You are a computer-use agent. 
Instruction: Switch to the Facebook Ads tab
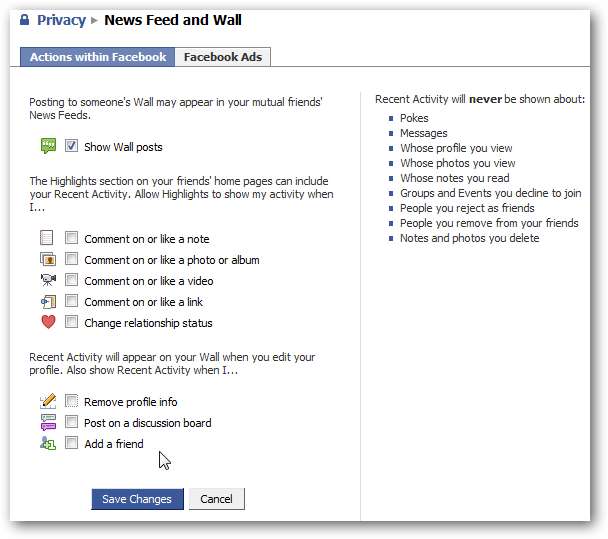(223, 57)
